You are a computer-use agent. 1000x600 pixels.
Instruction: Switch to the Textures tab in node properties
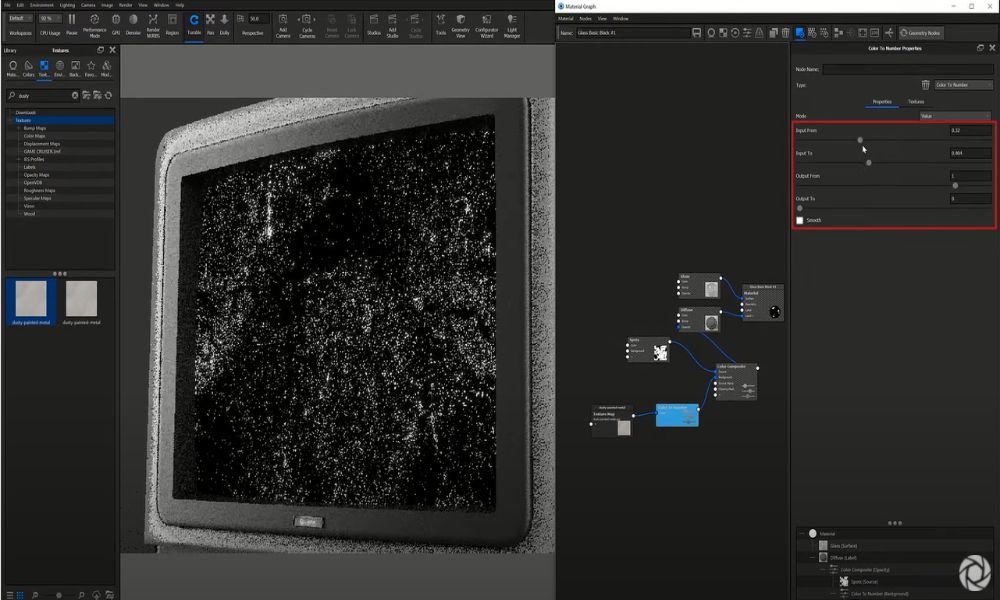pos(915,101)
